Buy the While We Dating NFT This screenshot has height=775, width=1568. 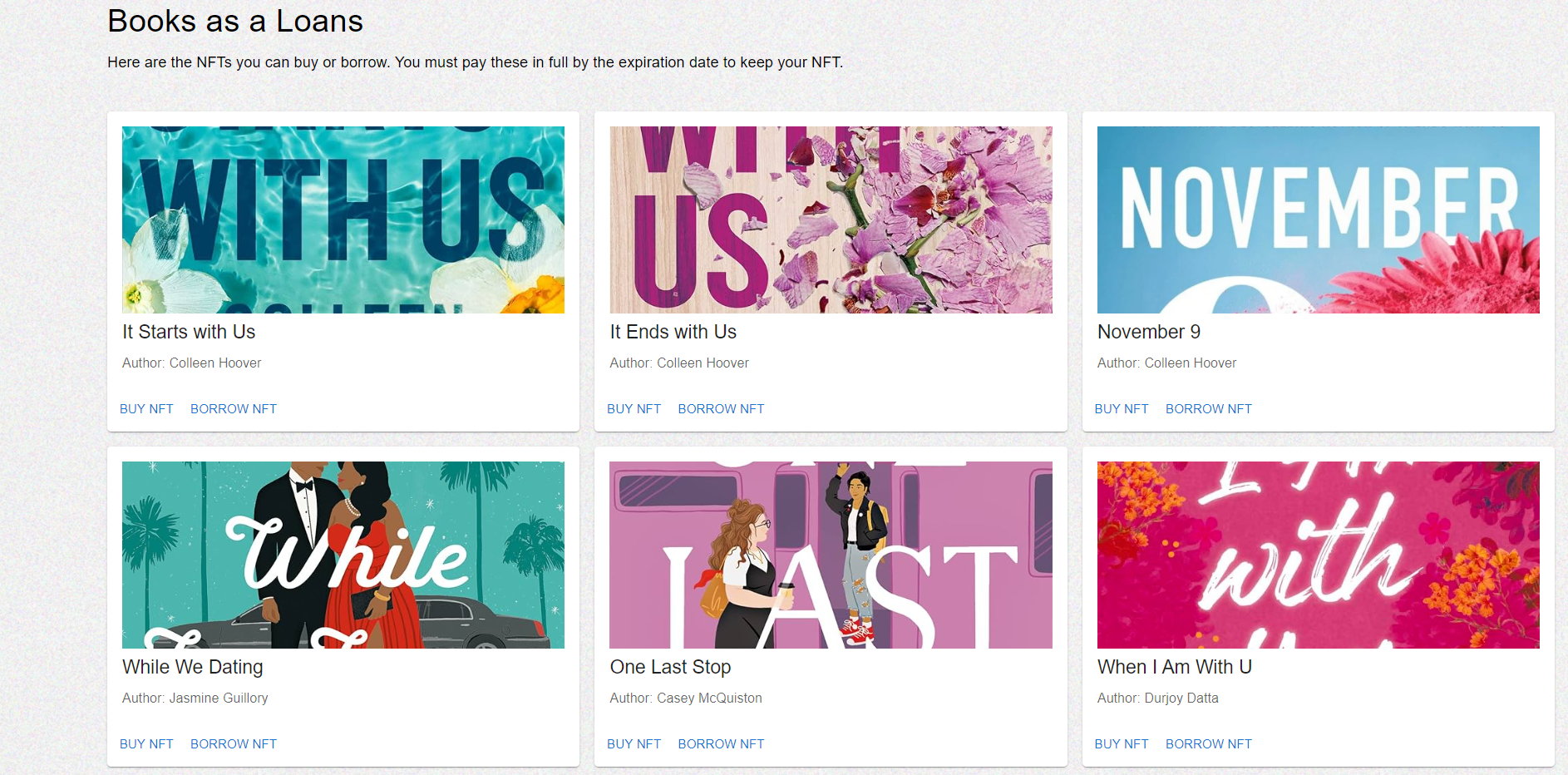click(146, 744)
